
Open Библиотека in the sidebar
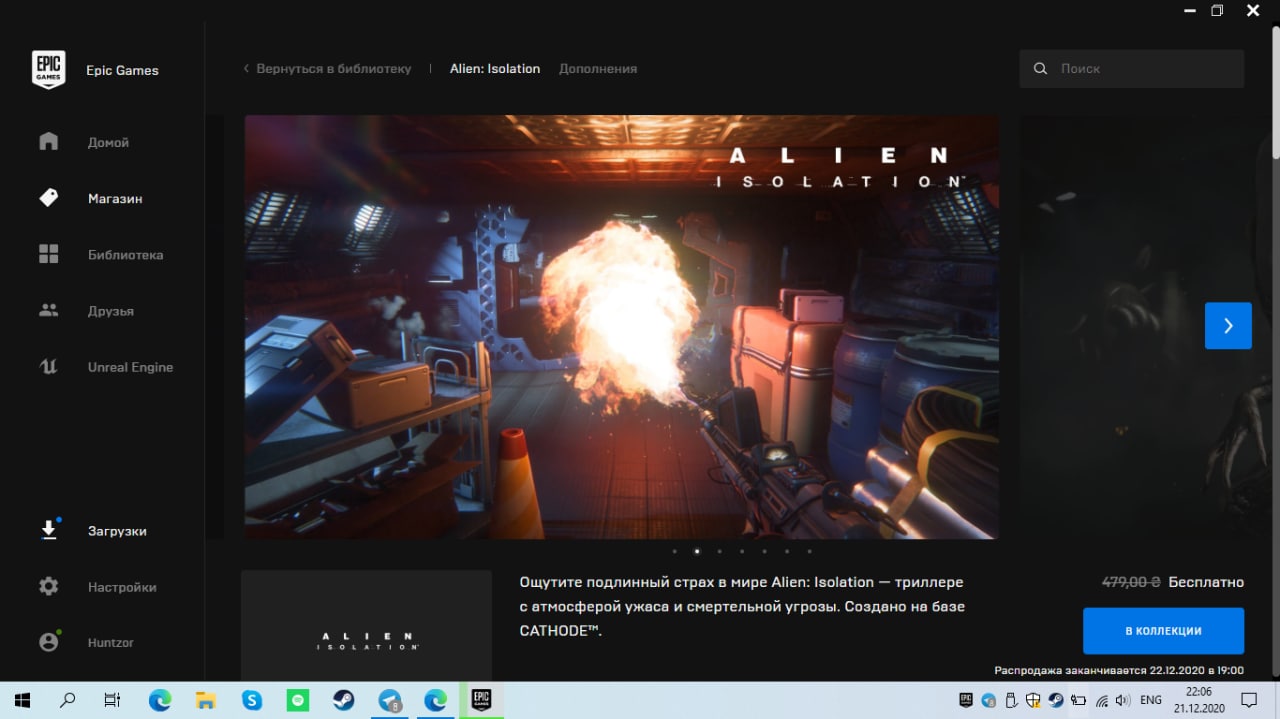[x=125, y=254]
